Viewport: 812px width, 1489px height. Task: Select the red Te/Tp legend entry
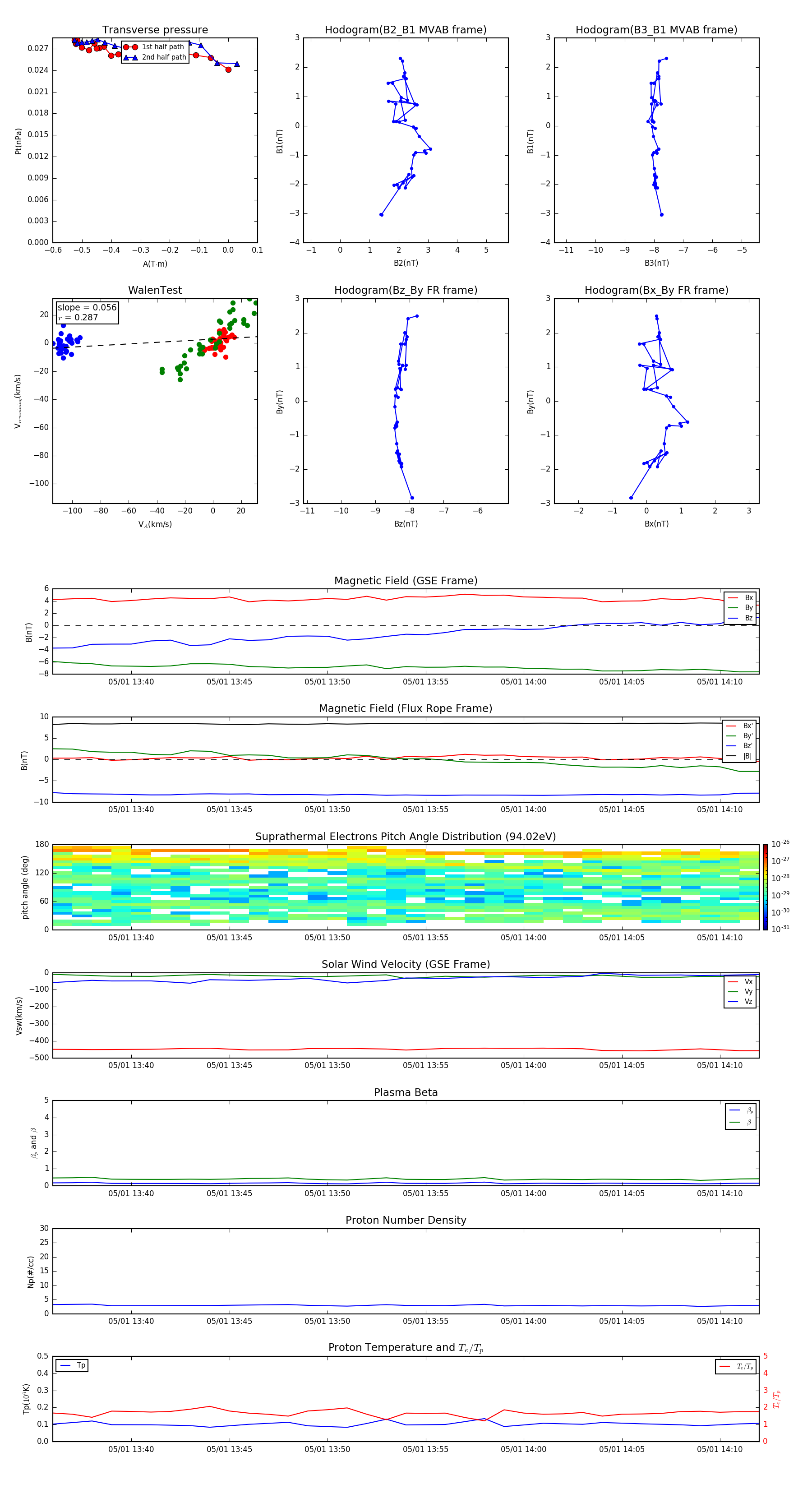tap(736, 1366)
